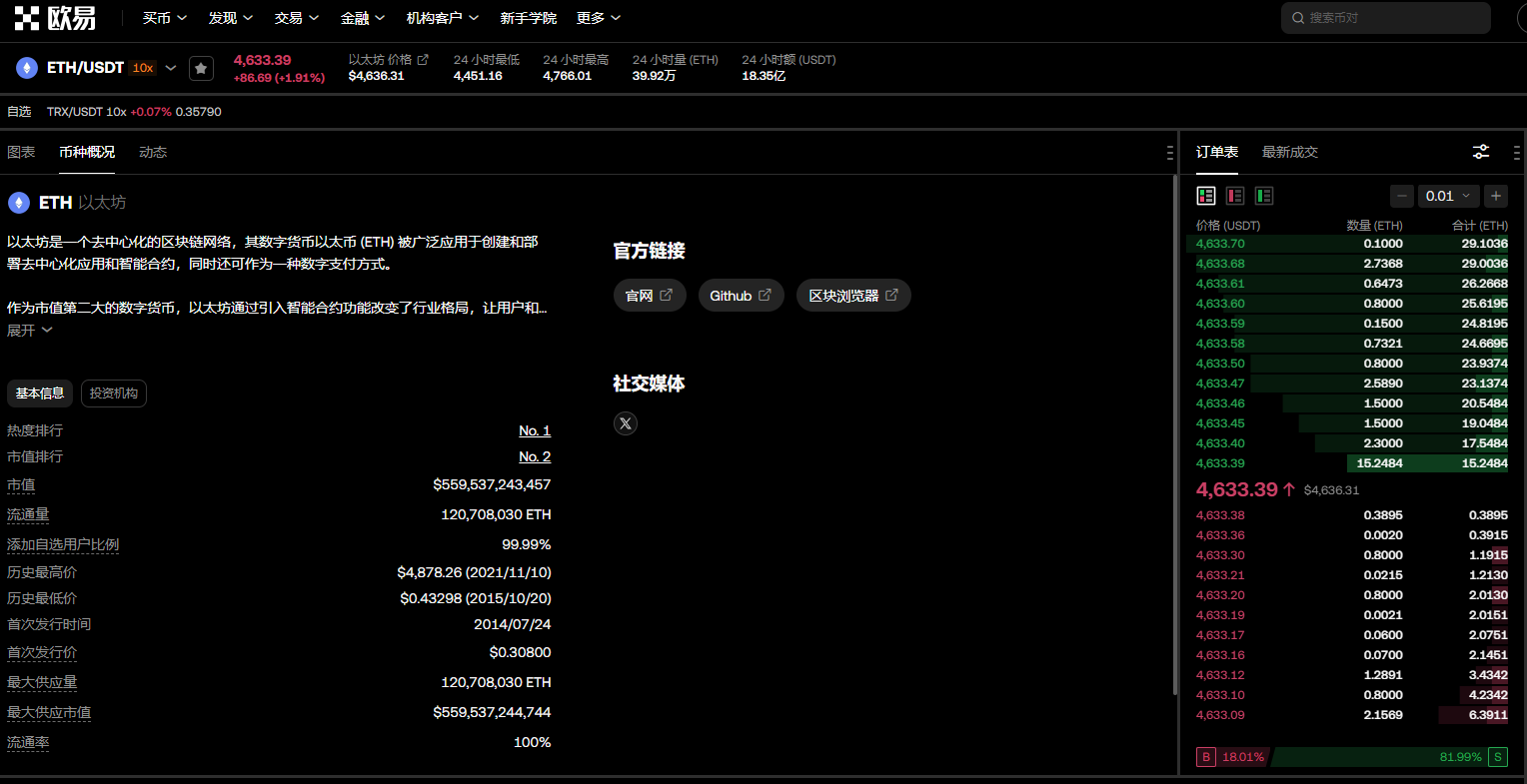Open order book settings filter icon
This screenshot has width=1527, height=784.
[x=1481, y=152]
